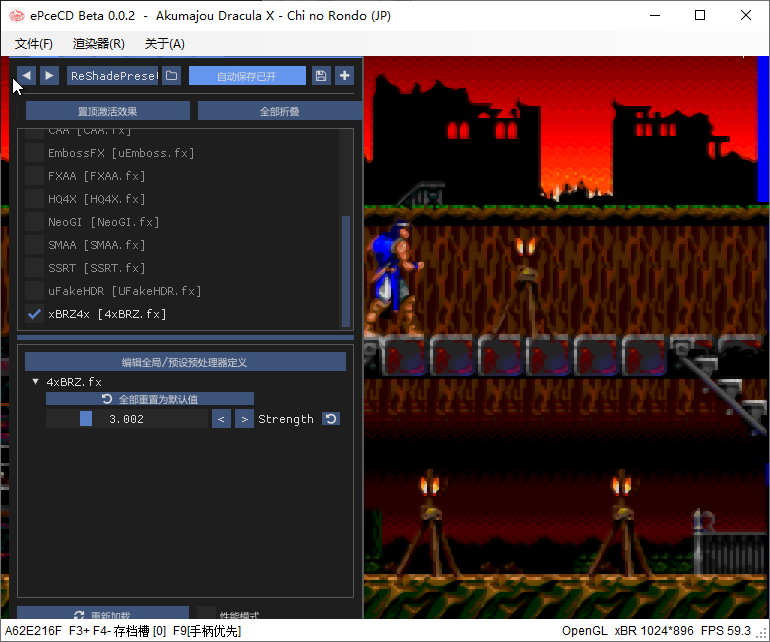The width and height of the screenshot is (770, 642).
Task: Minimize the ePceCD window
Action: 655,15
